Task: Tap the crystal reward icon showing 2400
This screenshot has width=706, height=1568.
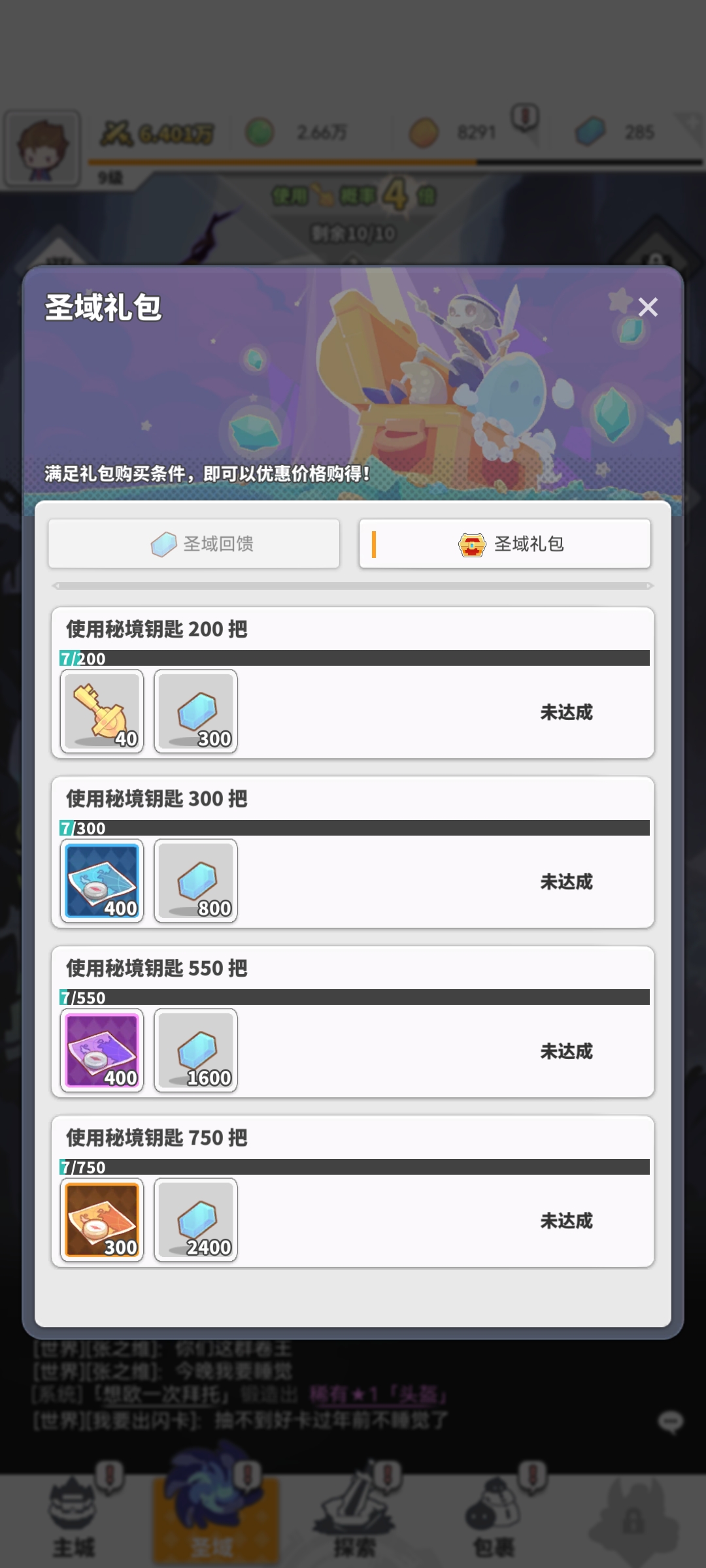Action: [x=195, y=1220]
